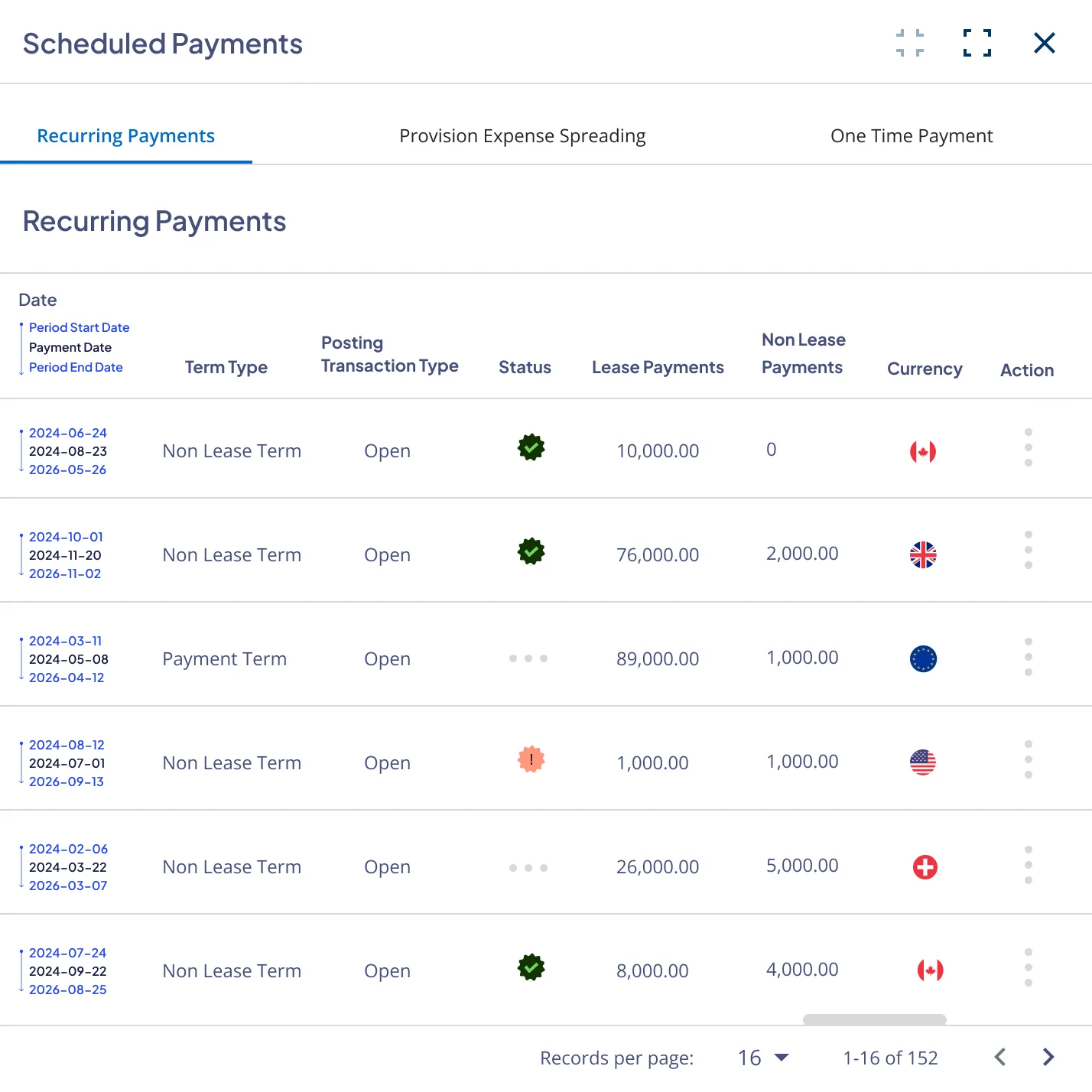
Task: Open Provision Expense Spreading tab
Action: (522, 136)
